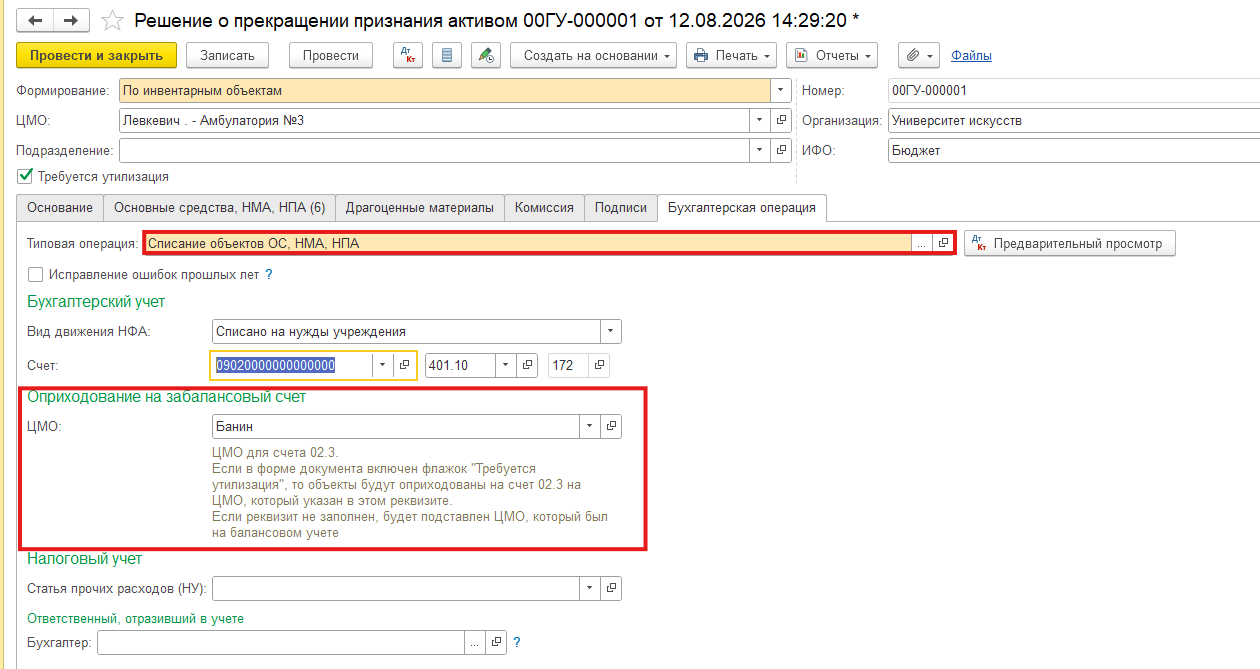Show Дт/Кт postings in toolbar
1260x669 pixels.
tap(408, 55)
